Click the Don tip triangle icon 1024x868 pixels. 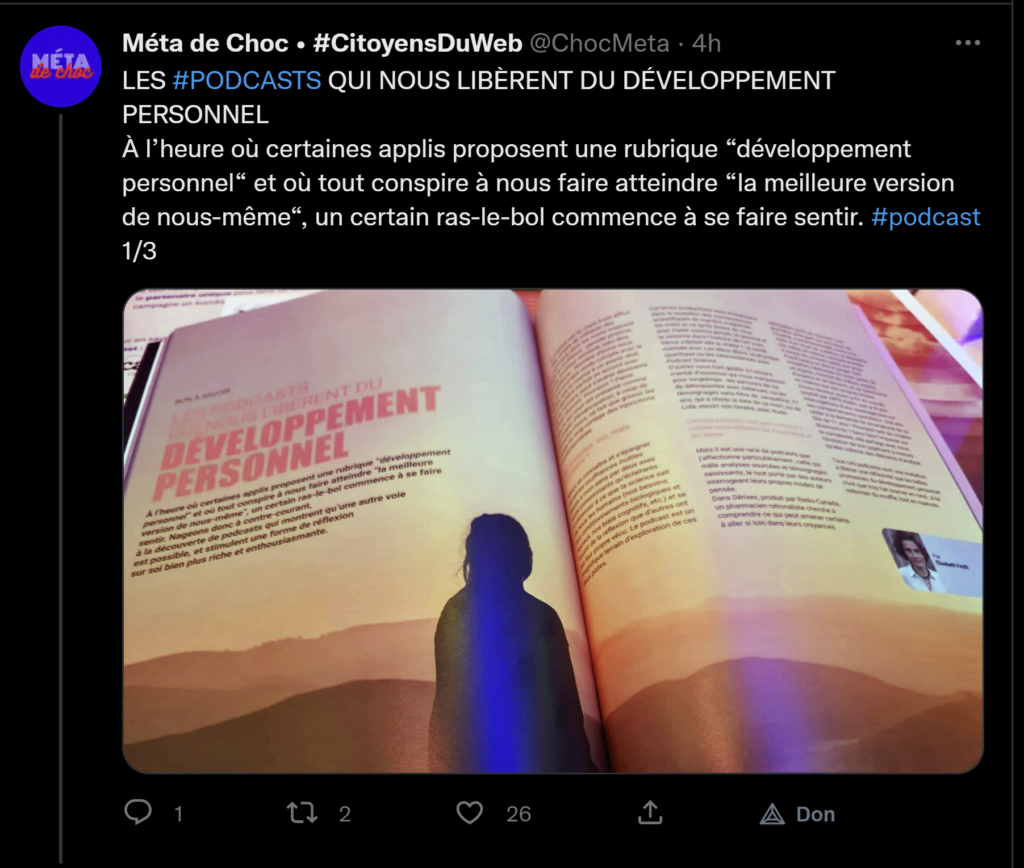click(772, 814)
